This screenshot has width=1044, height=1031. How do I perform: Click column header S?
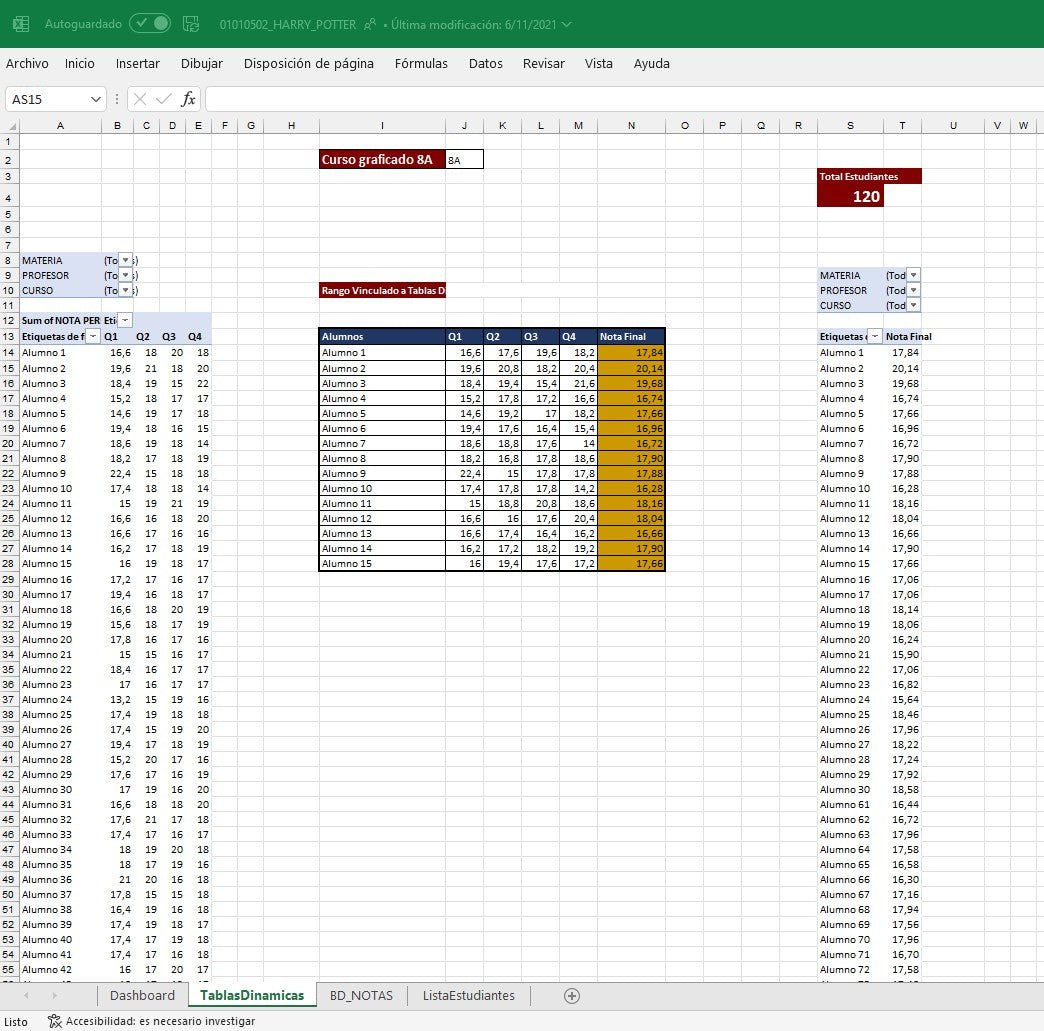[x=850, y=125]
